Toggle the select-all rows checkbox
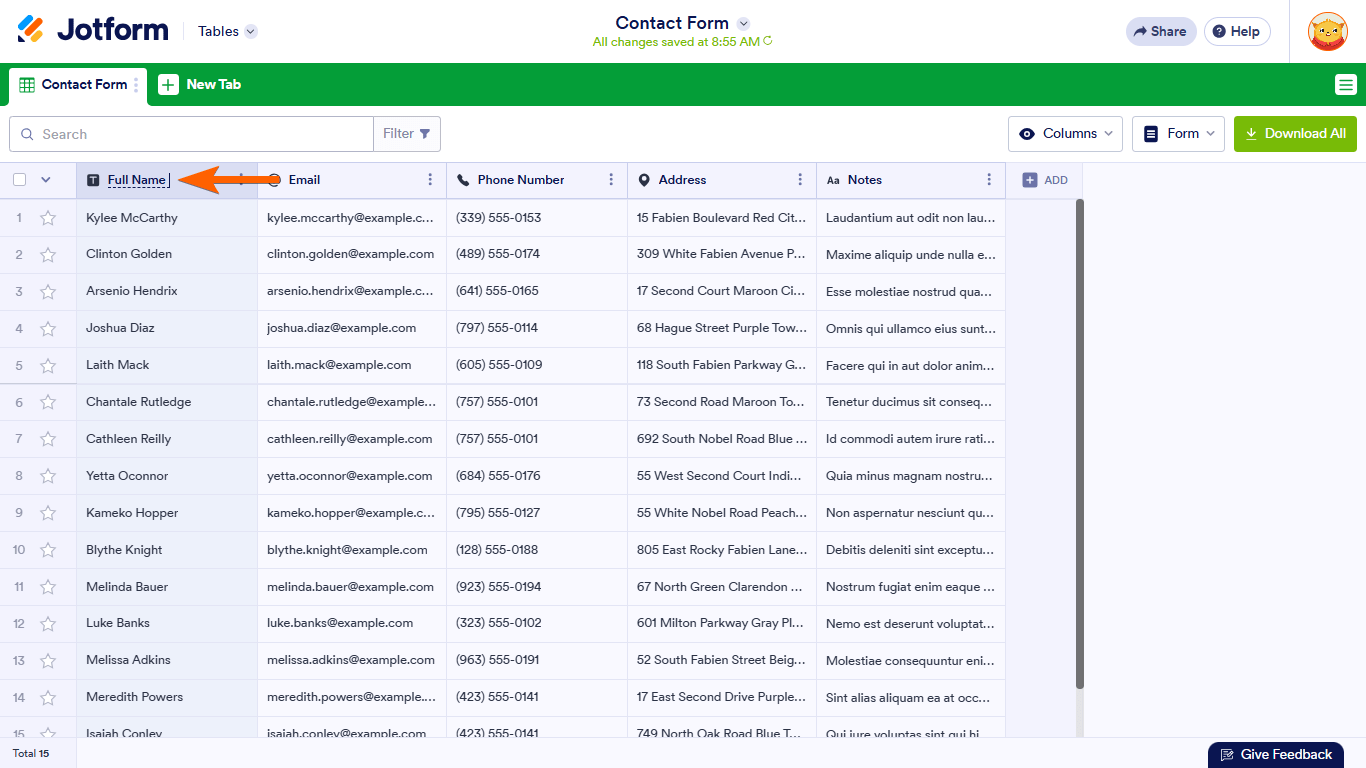This screenshot has height=768, width=1366. pos(20,180)
